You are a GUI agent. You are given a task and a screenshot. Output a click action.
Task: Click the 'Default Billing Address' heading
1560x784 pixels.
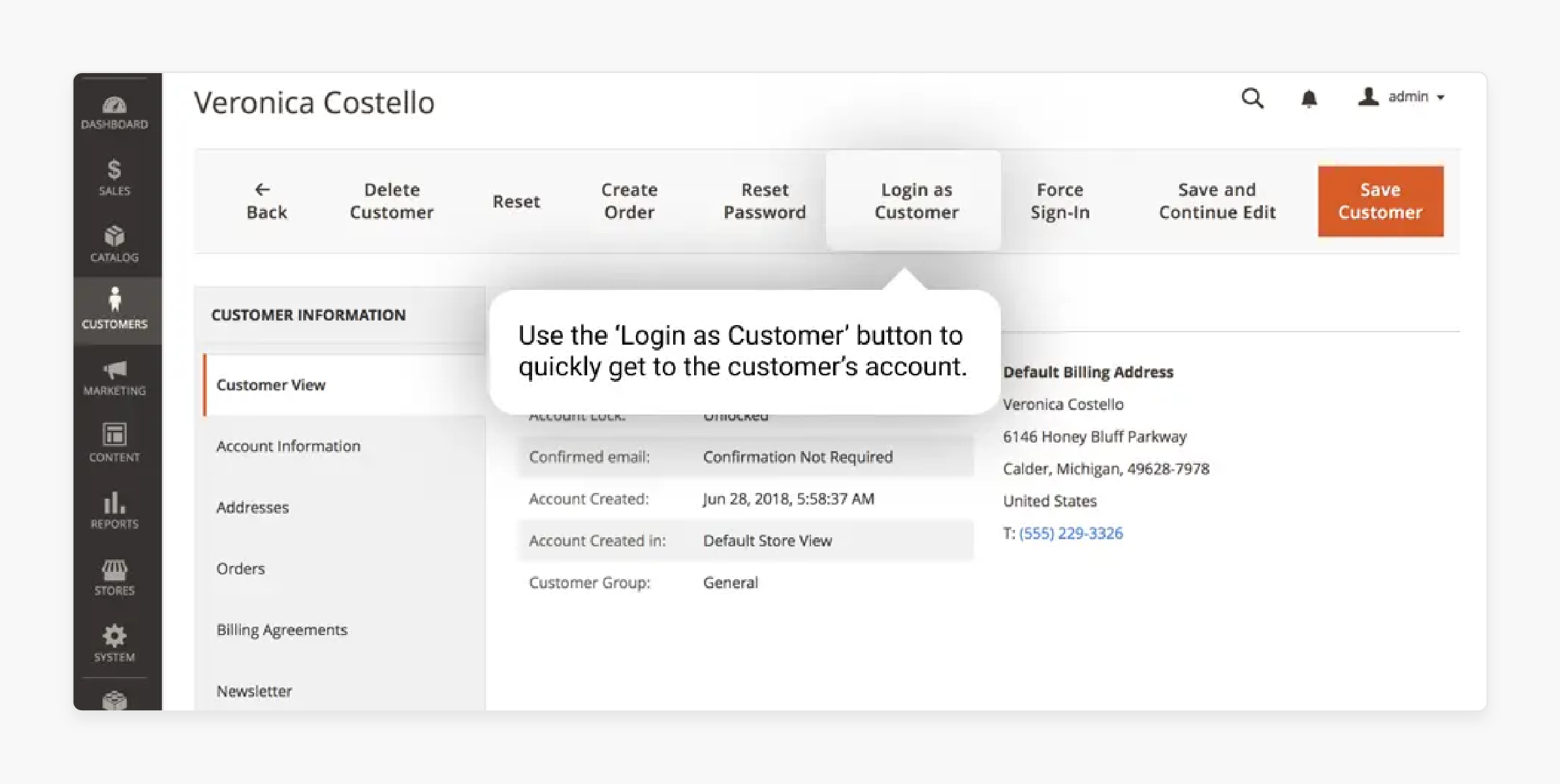(x=1088, y=372)
